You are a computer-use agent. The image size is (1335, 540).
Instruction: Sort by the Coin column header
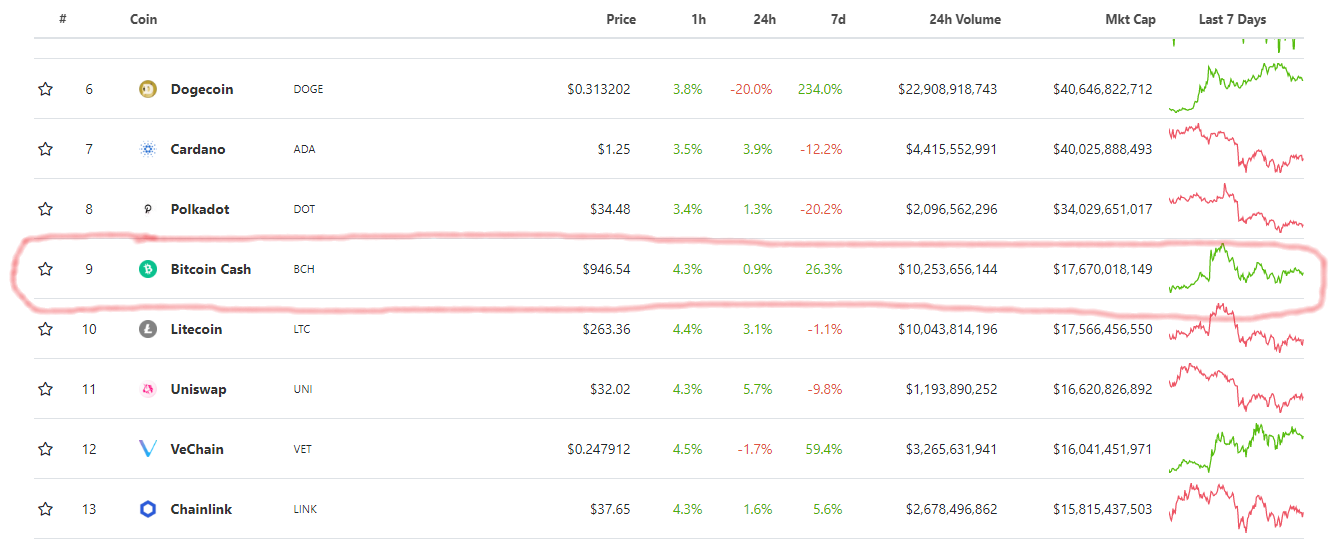click(143, 19)
